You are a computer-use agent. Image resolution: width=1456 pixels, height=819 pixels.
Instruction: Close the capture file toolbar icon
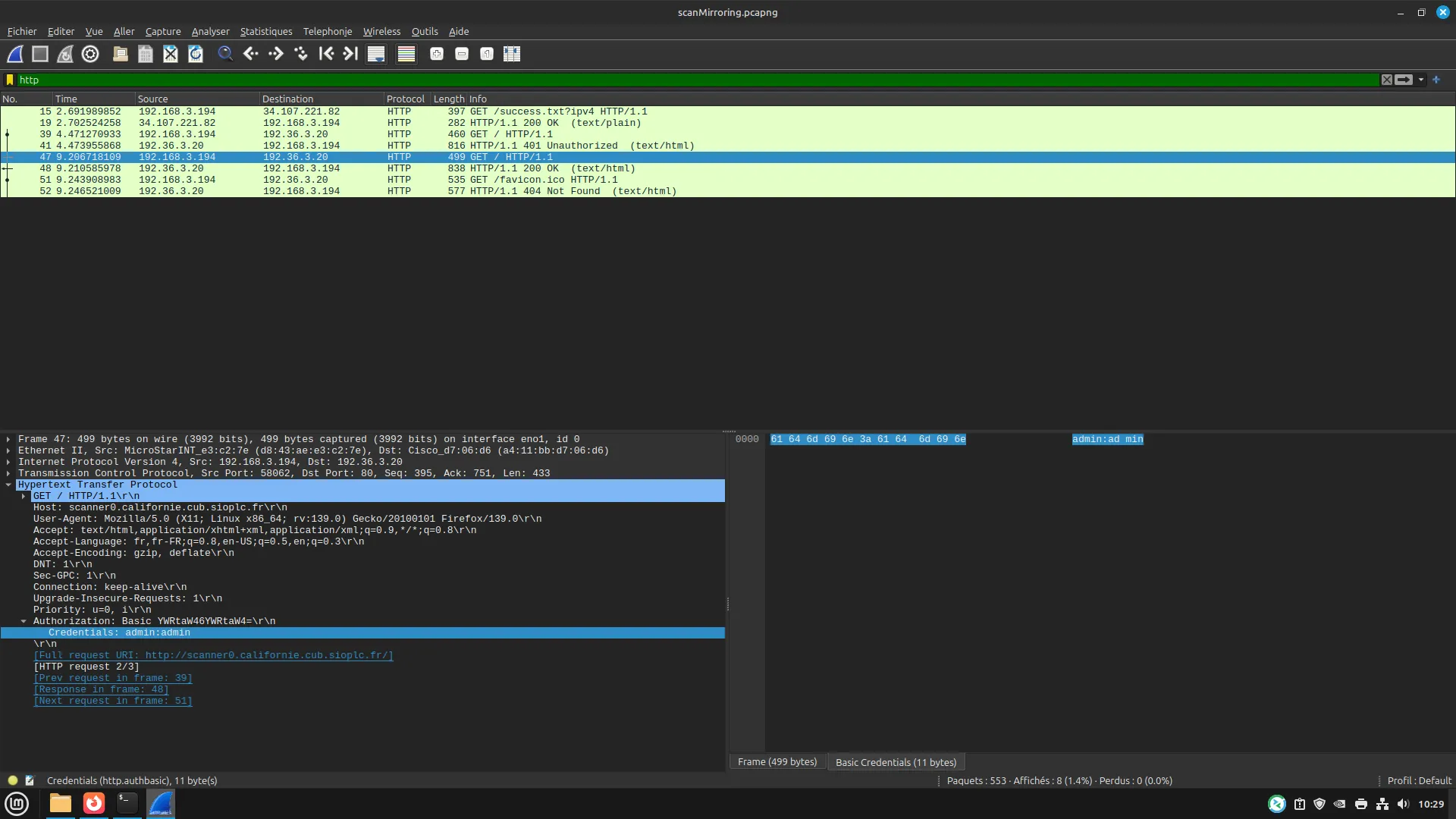tap(171, 54)
